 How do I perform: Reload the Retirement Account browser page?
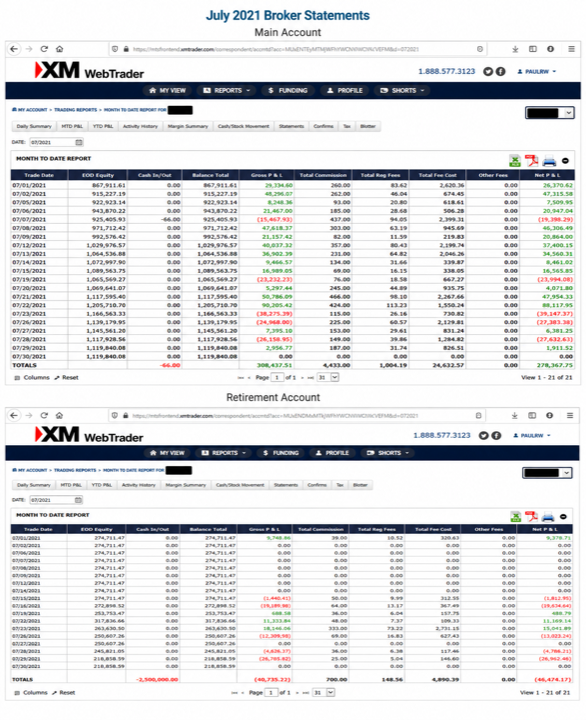pos(44,416)
